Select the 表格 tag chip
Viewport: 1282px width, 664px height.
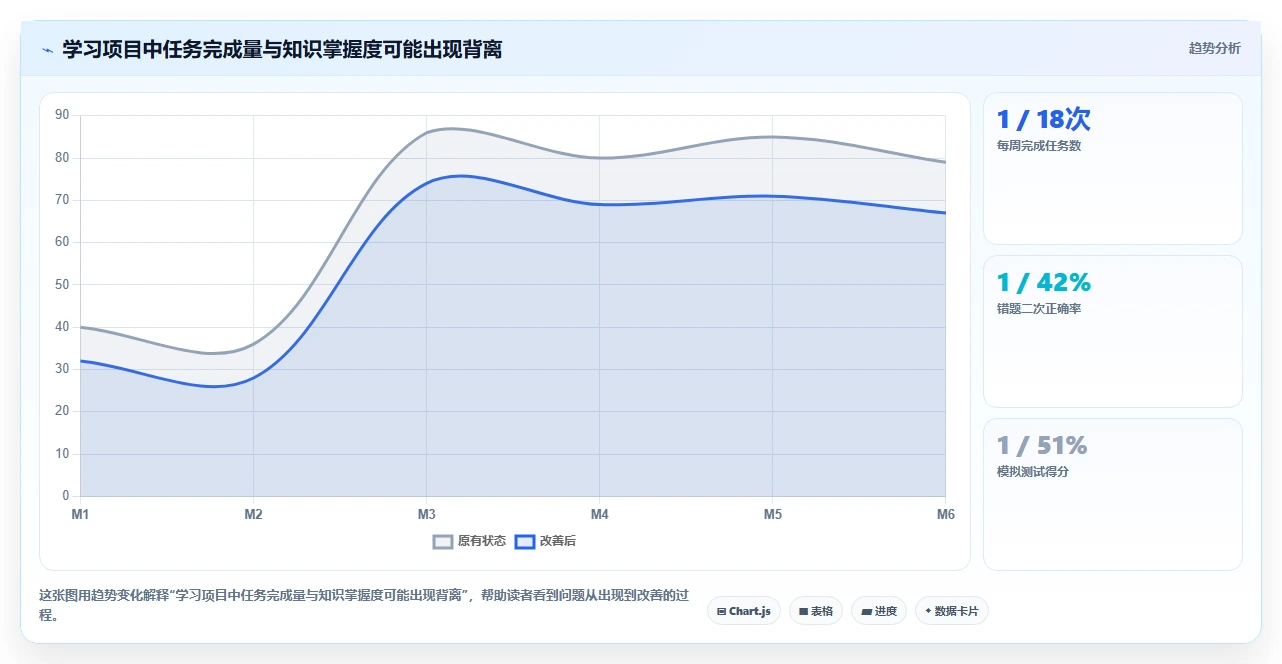pyautogui.click(x=816, y=611)
